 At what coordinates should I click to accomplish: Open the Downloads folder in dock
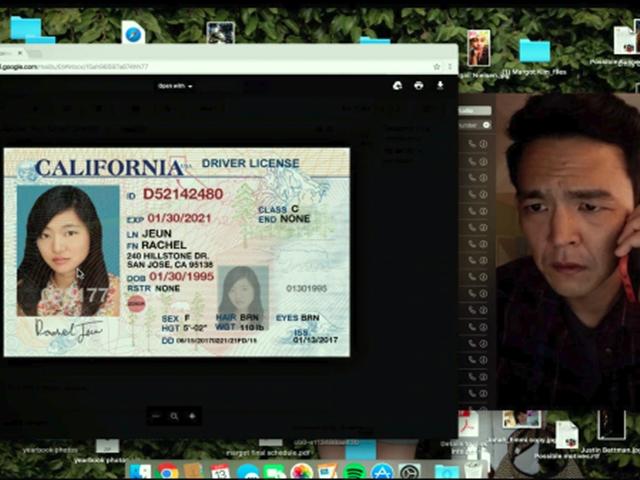pyautogui.click(x=447, y=472)
